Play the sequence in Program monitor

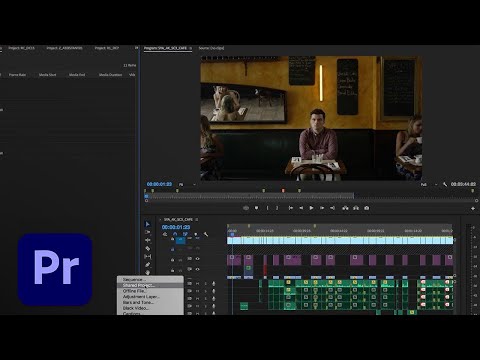[x=311, y=208]
